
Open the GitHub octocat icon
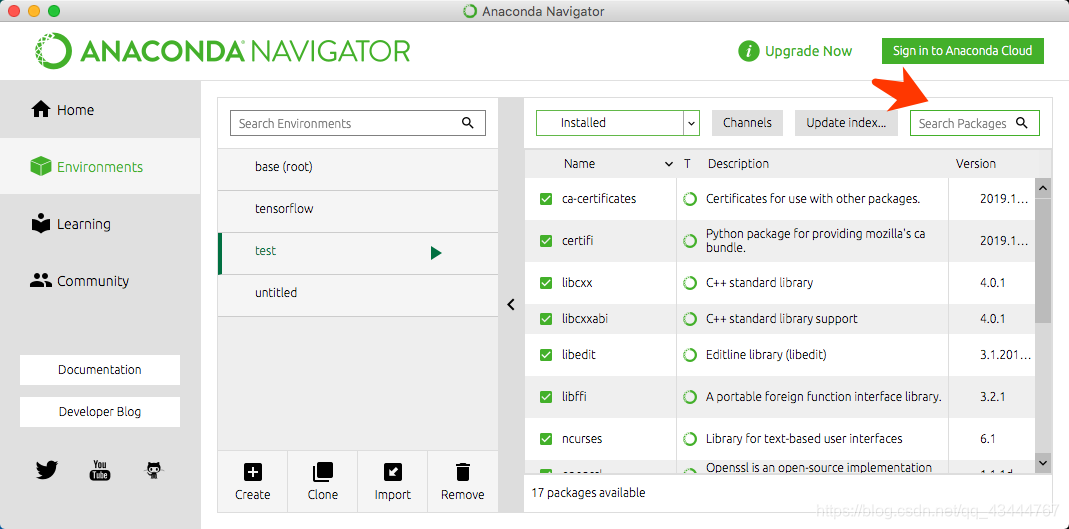(155, 470)
